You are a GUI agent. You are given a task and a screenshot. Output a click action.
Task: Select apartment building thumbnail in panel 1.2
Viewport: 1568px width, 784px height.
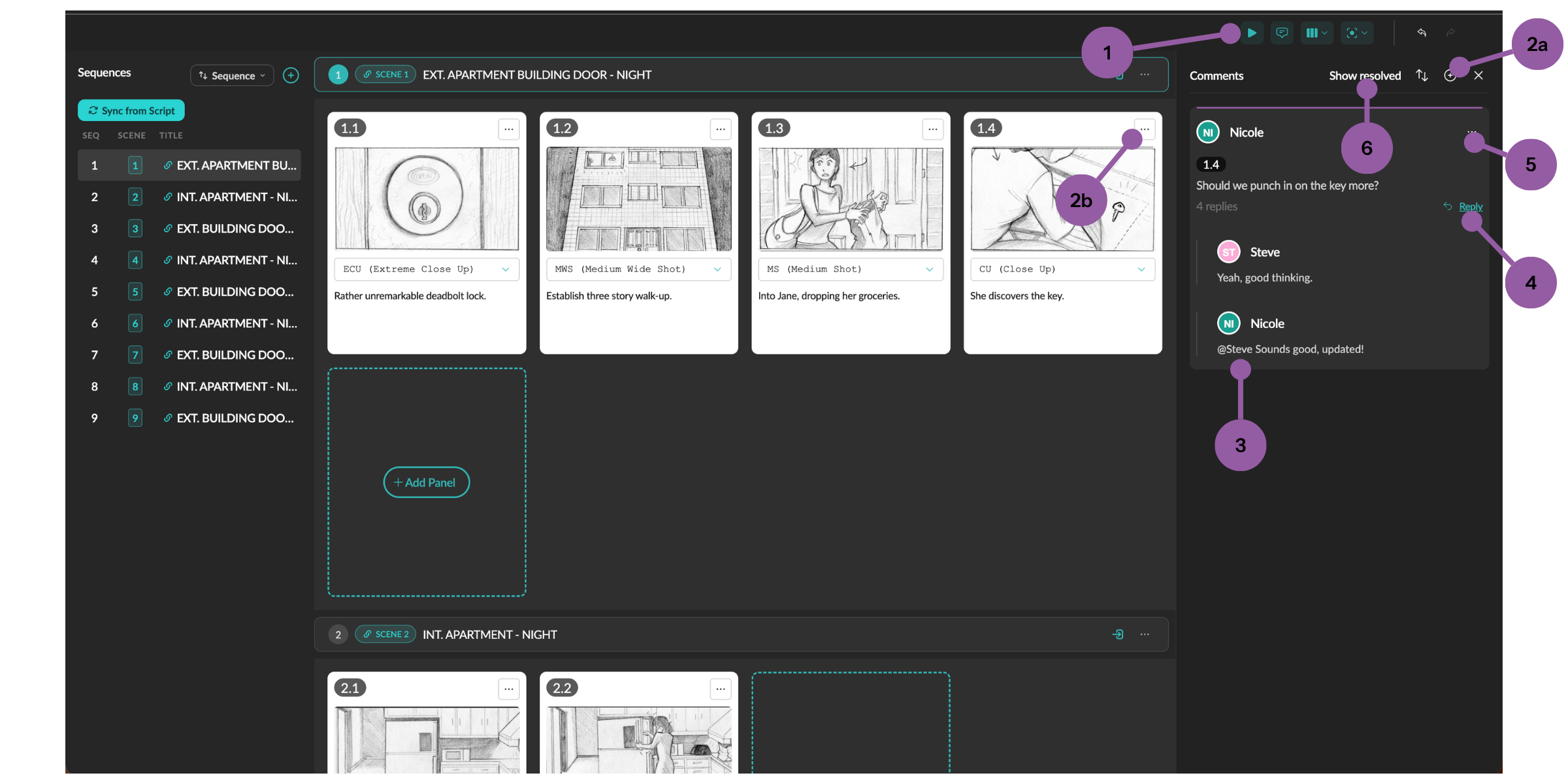click(x=639, y=199)
